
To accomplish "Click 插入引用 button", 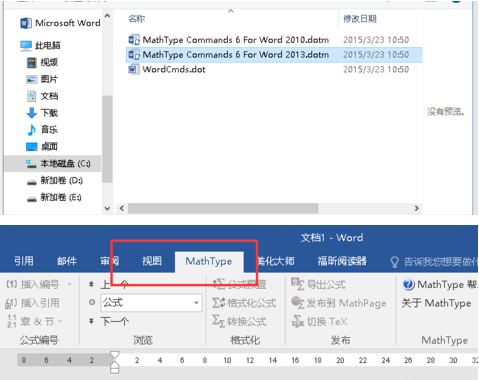I will (x=33, y=303).
